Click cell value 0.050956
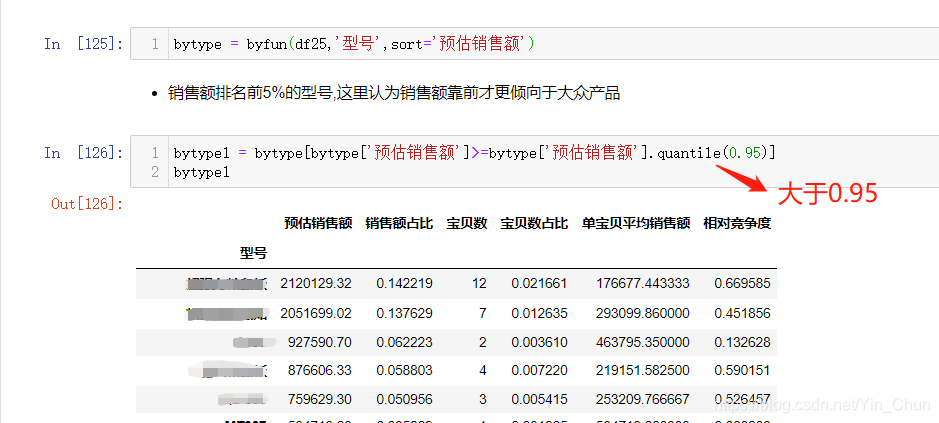This screenshot has height=423, width=939. (x=404, y=400)
